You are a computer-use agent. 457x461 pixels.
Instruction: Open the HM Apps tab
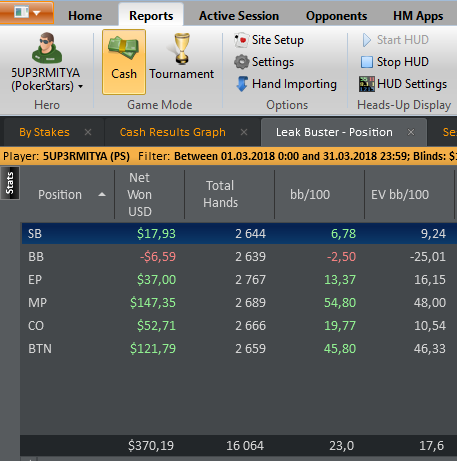[418, 16]
